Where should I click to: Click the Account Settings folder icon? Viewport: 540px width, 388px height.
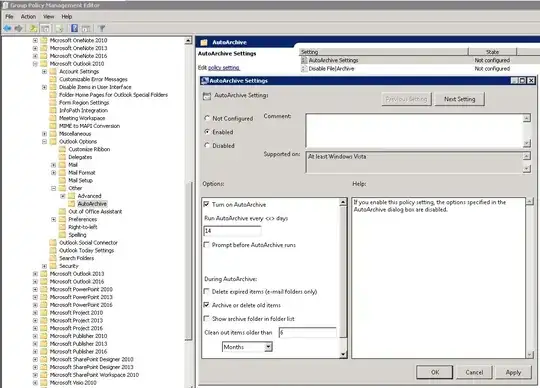(53, 72)
